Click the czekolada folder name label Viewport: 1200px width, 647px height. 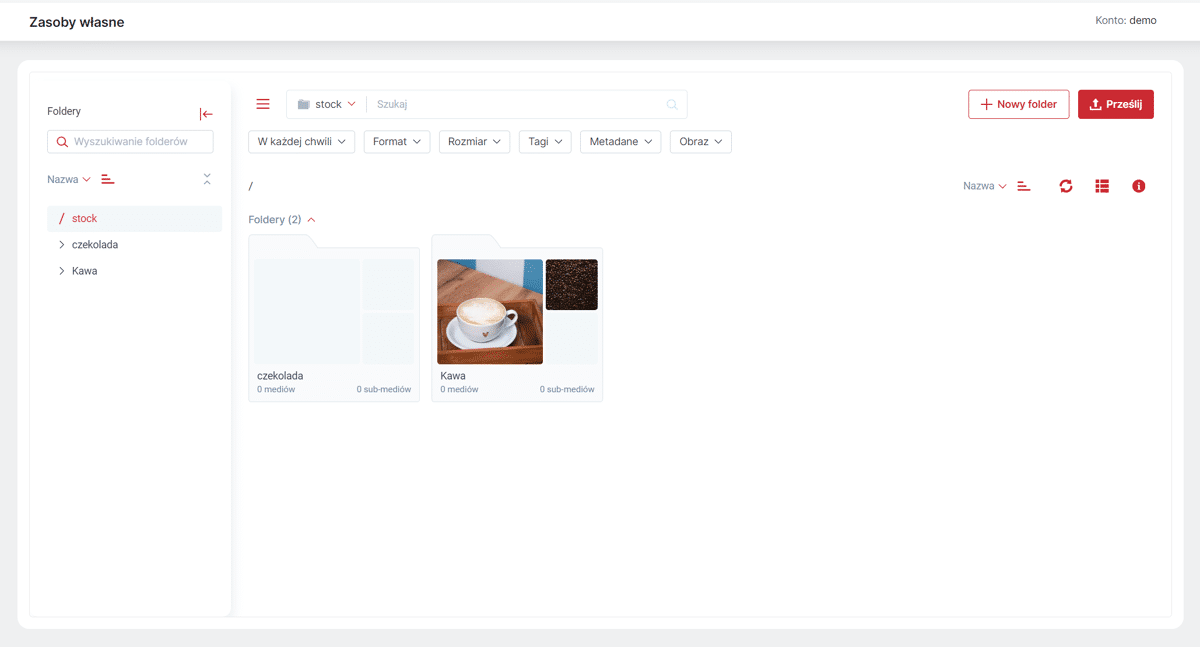[x=280, y=376]
